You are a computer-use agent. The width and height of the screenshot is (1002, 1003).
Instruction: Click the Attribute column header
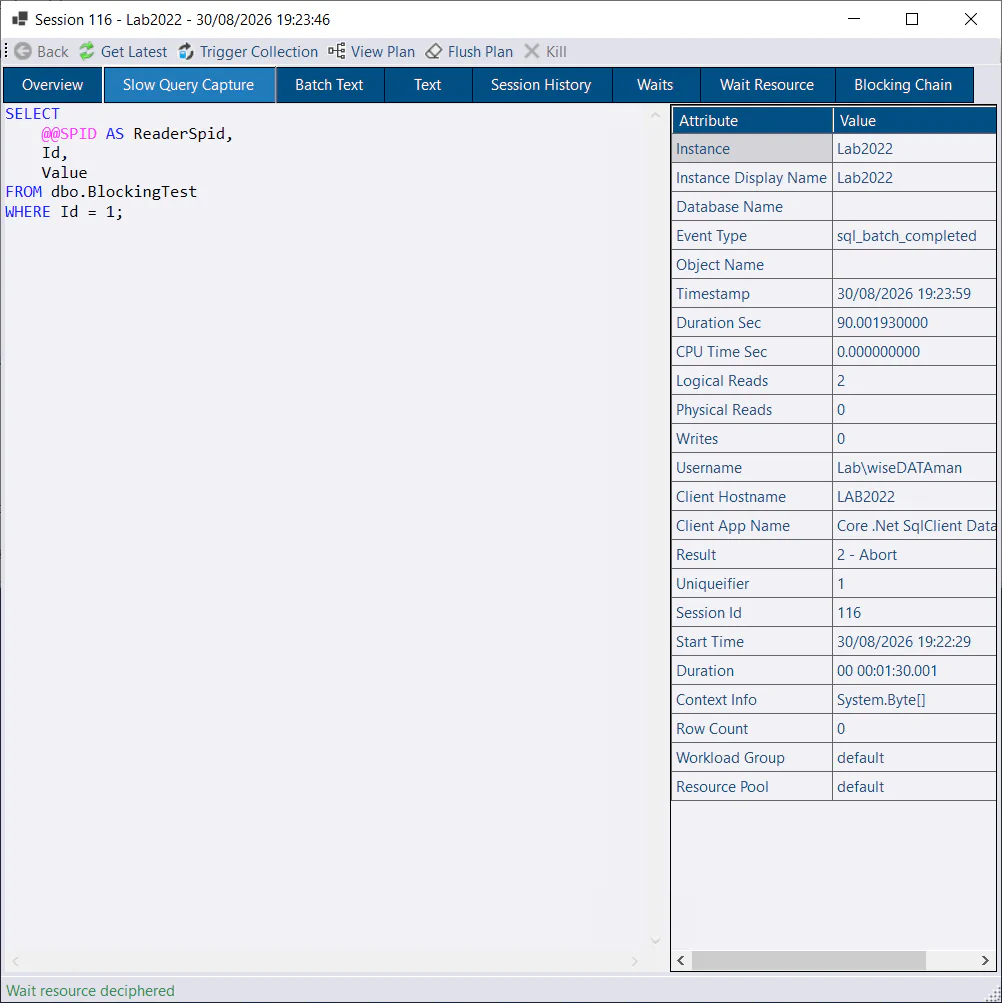(x=752, y=120)
